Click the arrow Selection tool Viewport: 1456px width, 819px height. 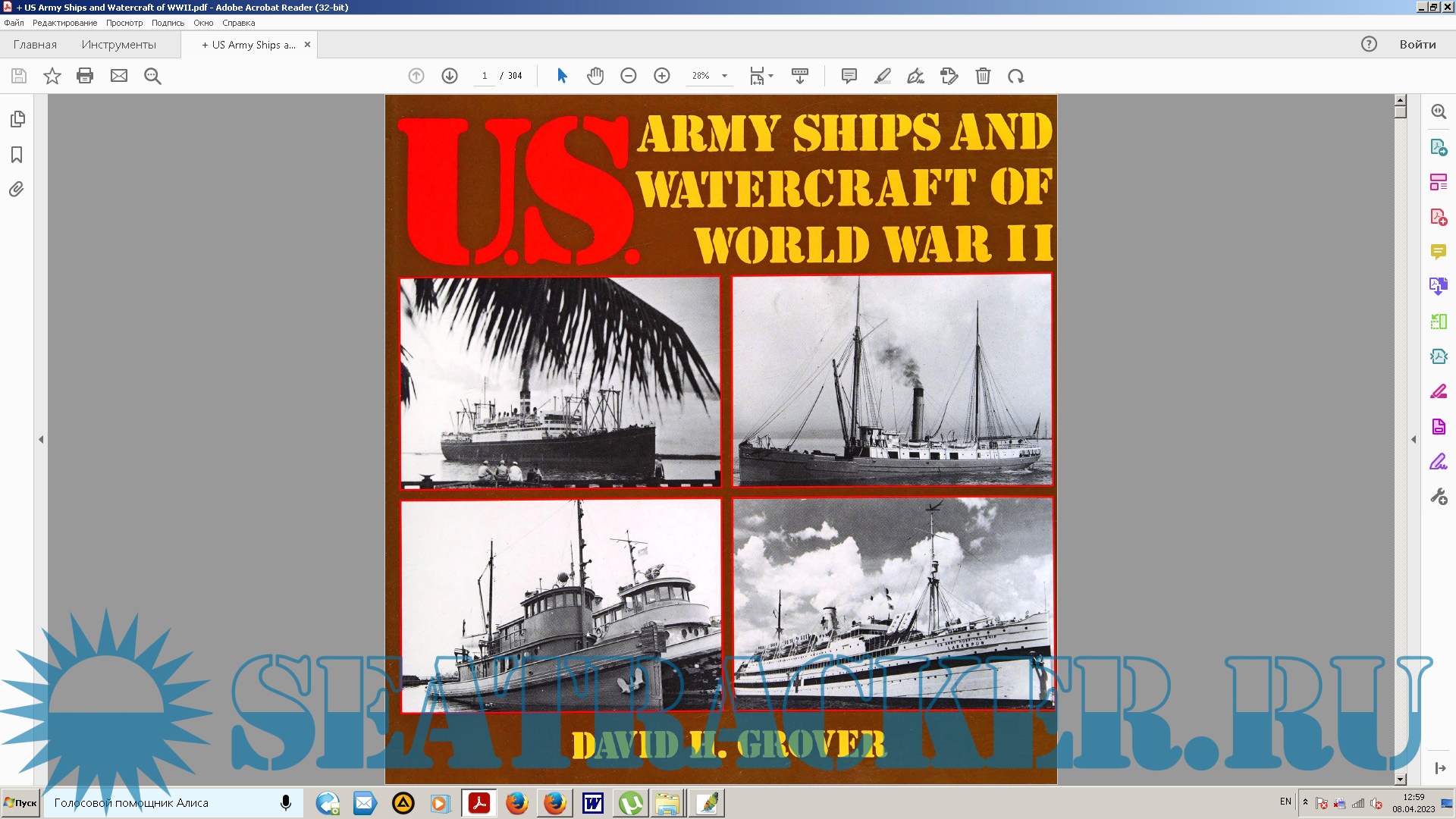click(x=562, y=76)
